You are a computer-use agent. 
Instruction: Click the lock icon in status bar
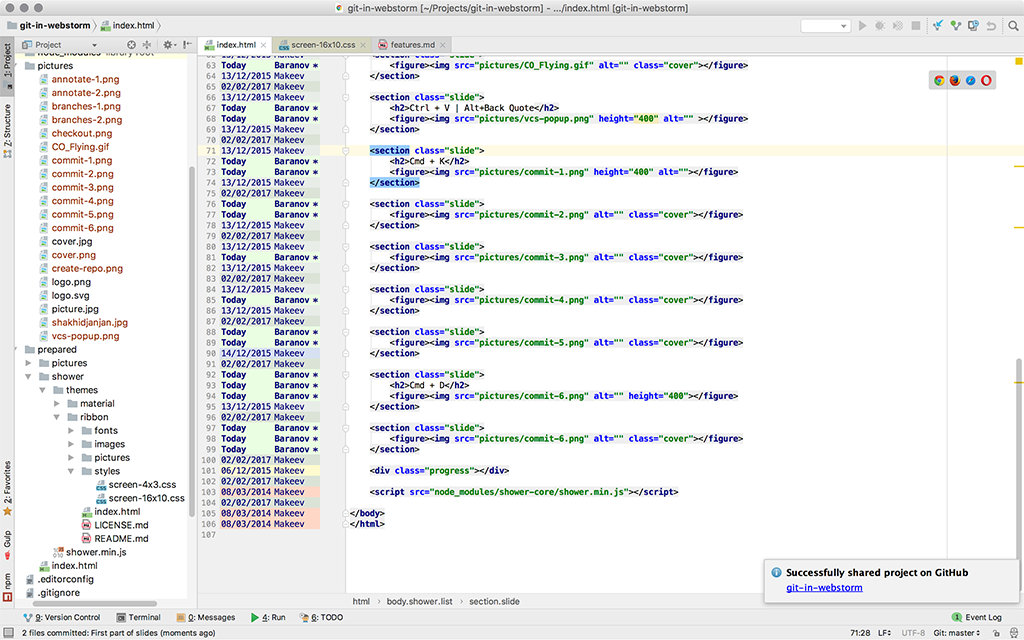point(996,633)
